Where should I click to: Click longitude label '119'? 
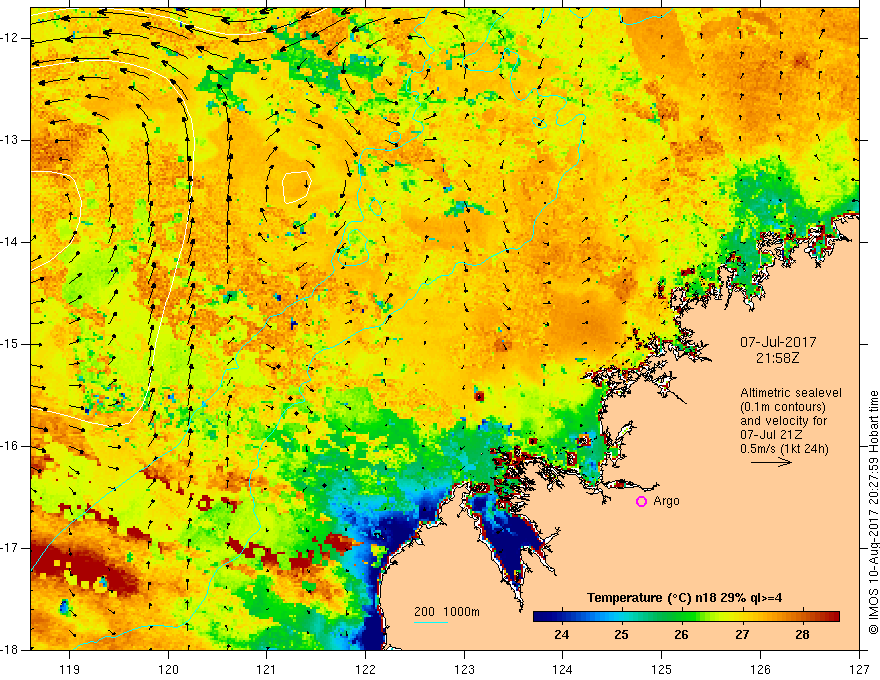[x=70, y=669]
